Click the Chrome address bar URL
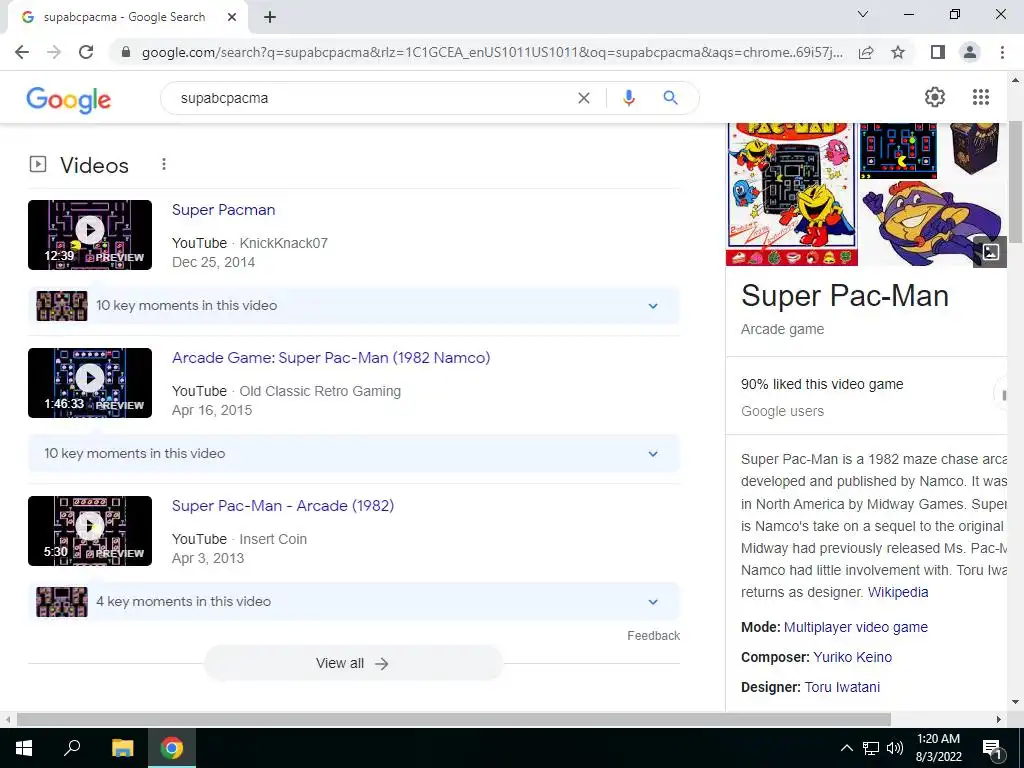1024x768 pixels. pos(492,52)
